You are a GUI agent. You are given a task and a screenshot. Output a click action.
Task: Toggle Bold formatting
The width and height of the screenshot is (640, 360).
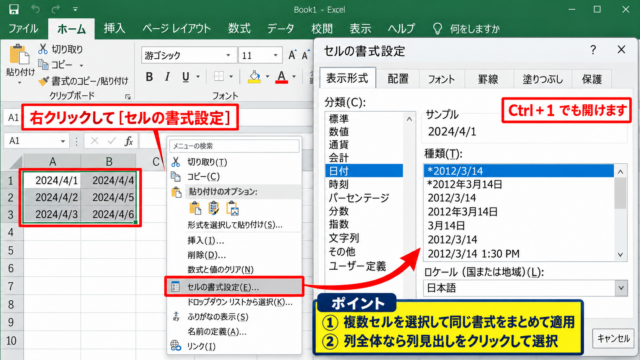click(149, 77)
